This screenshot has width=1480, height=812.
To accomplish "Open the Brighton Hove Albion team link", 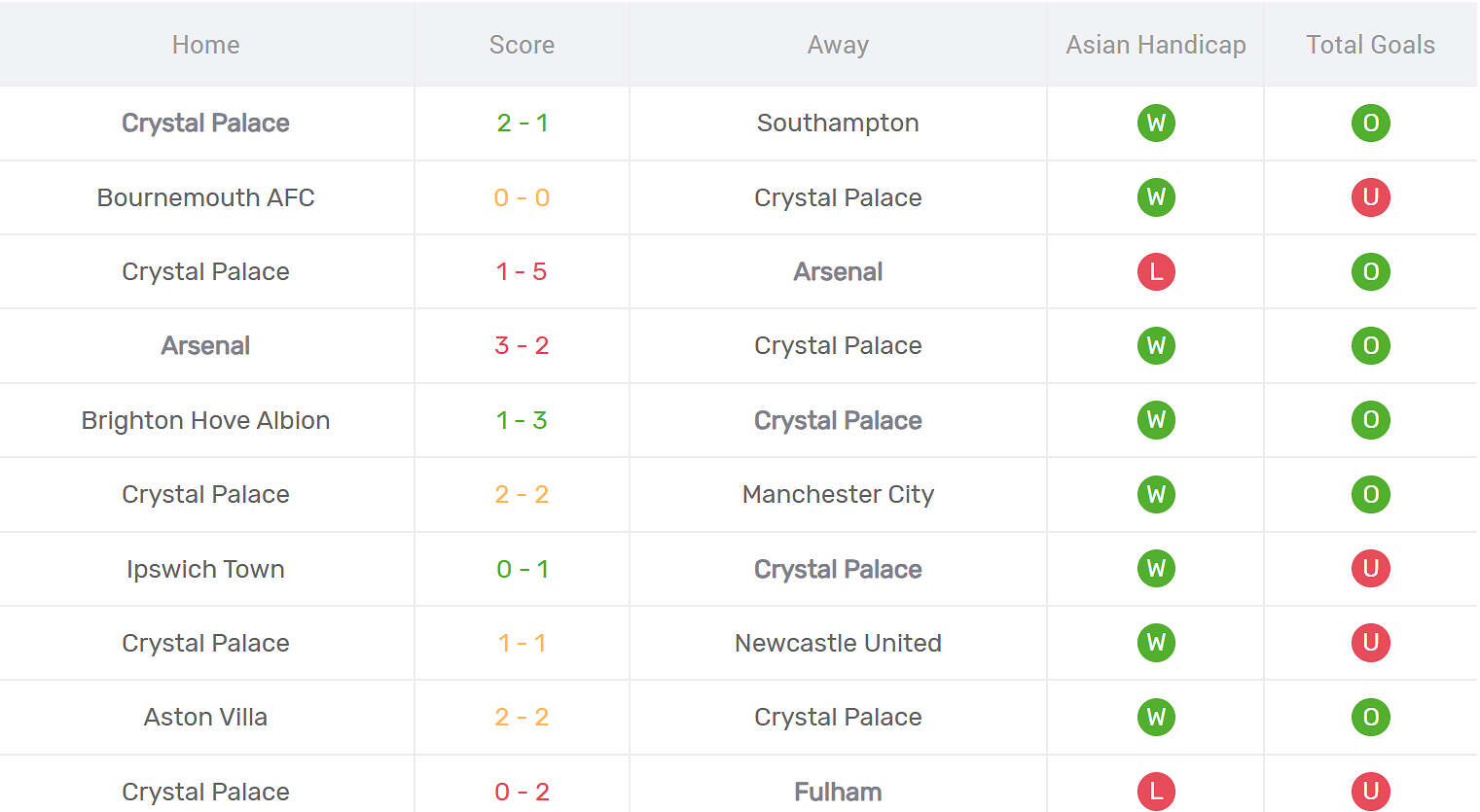I will (205, 420).
